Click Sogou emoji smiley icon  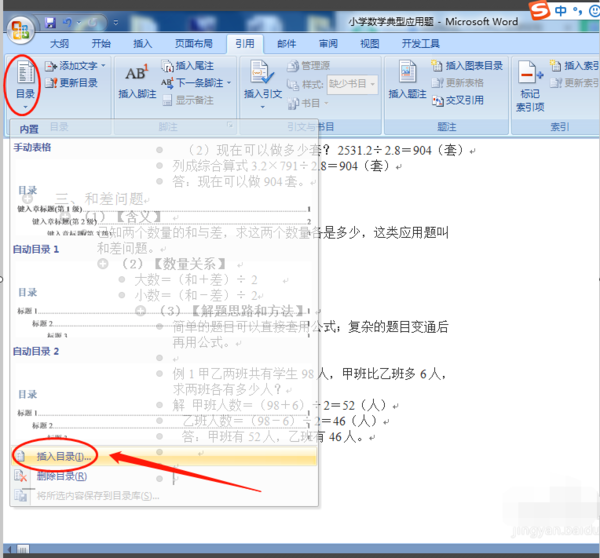594,11
